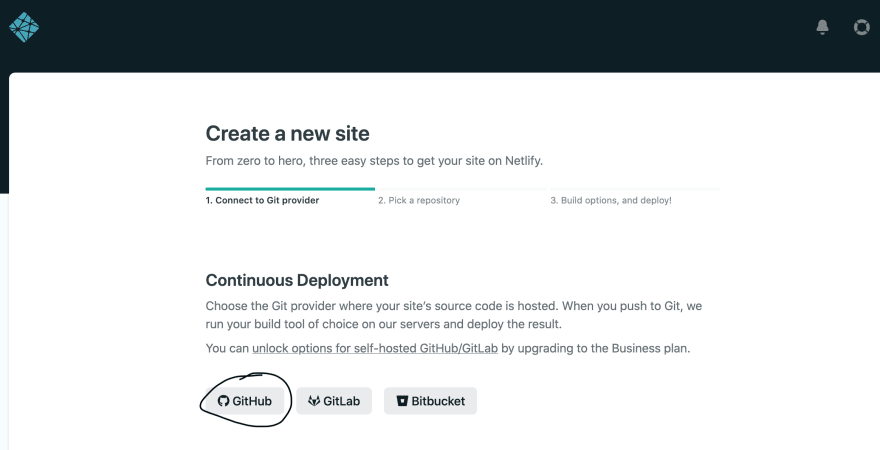Screen dimensions: 880x450
Task: Select step 3 Build options, and deploy
Action: pyautogui.click(x=611, y=200)
